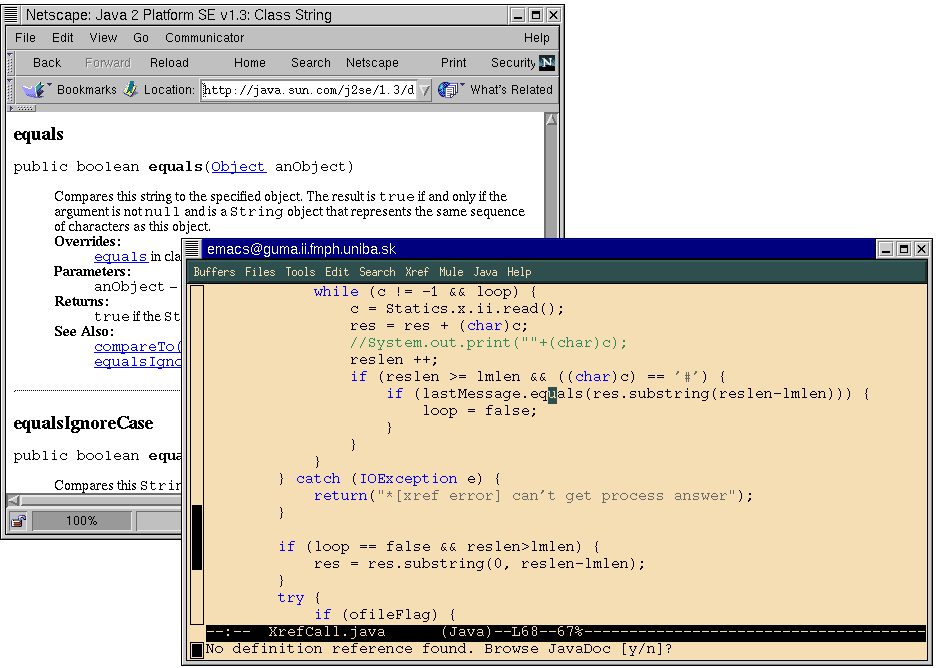The width and height of the screenshot is (937, 668).
Task: Open Netscape's Help menu
Action: (536, 38)
